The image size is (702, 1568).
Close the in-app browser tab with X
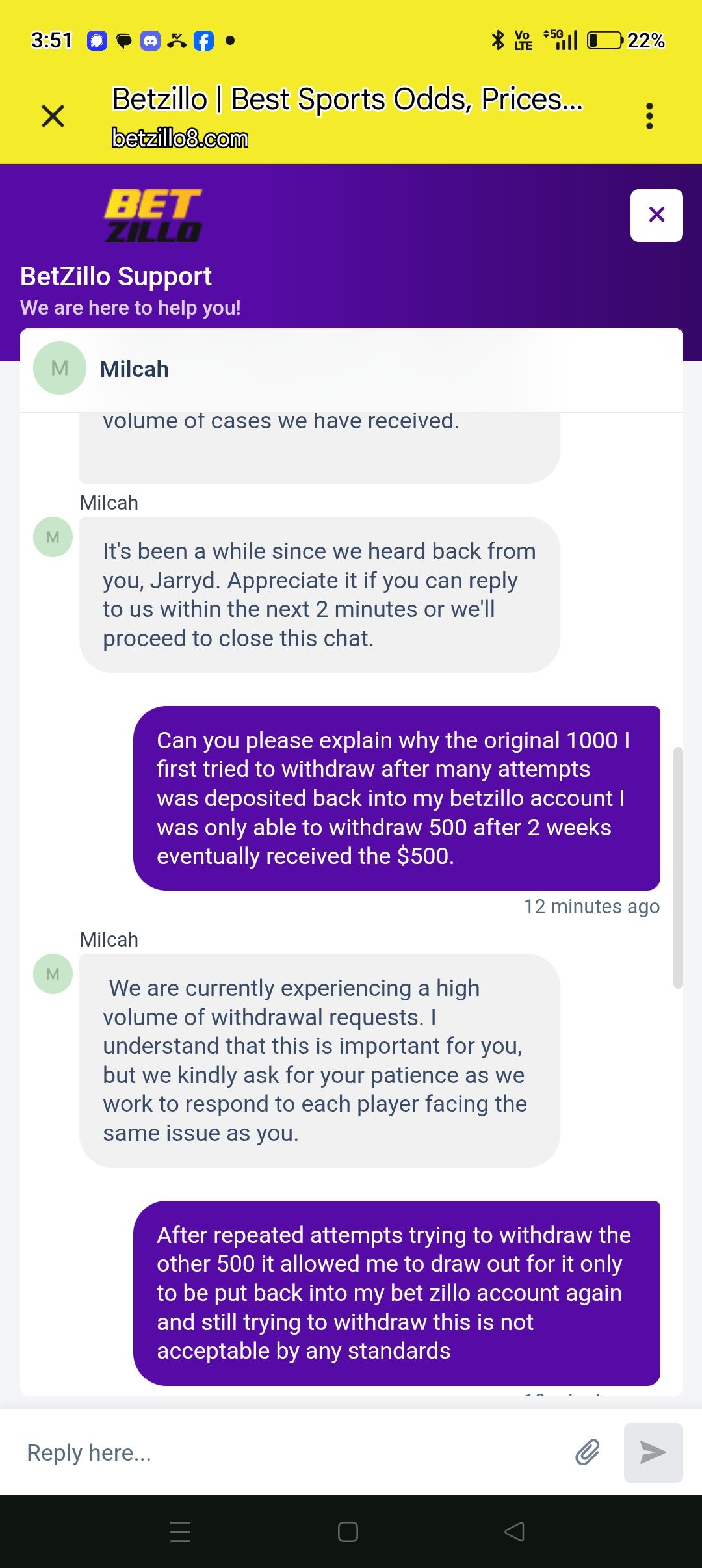coord(53,116)
